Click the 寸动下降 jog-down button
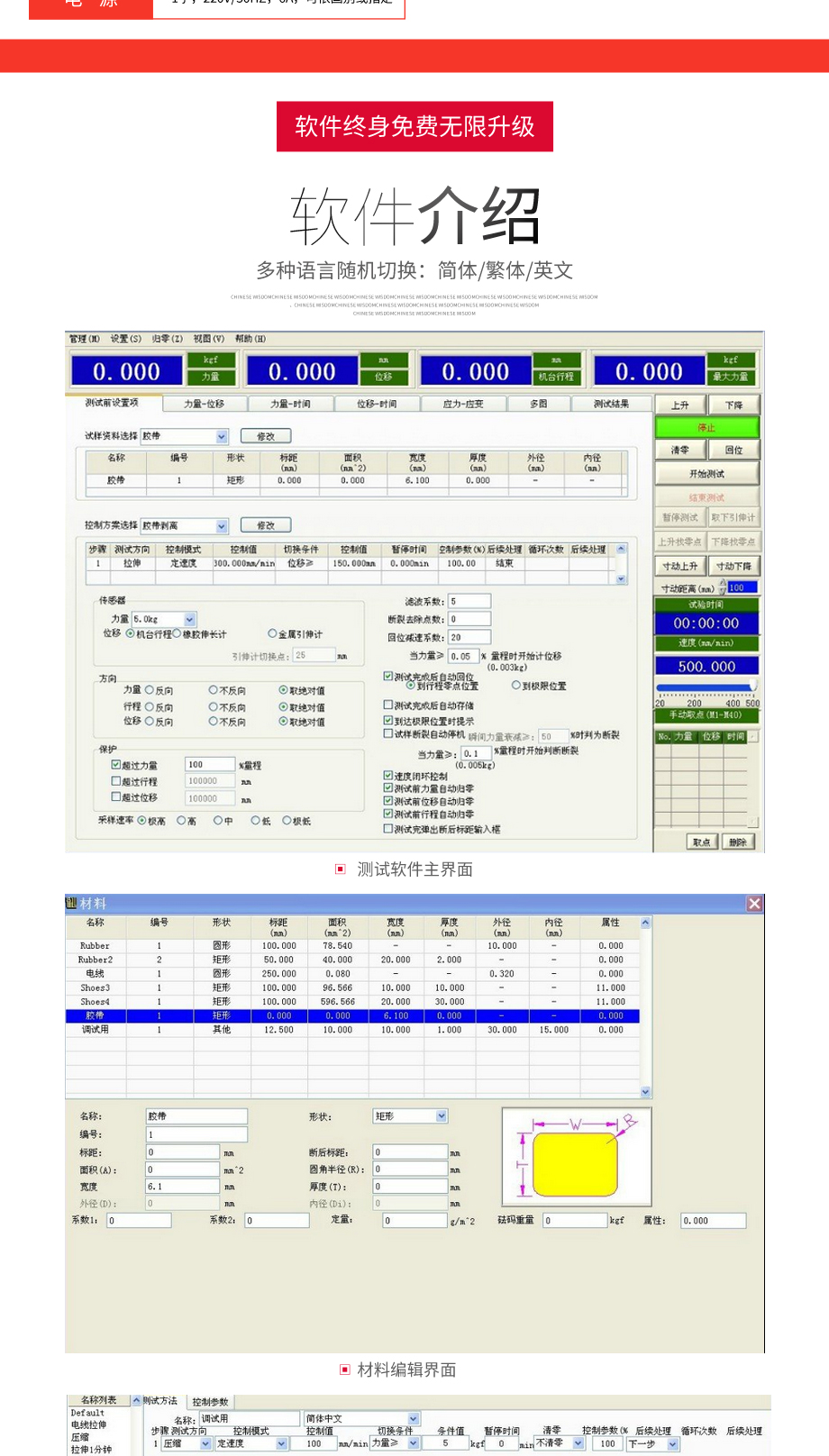829x1456 pixels. pos(733,566)
